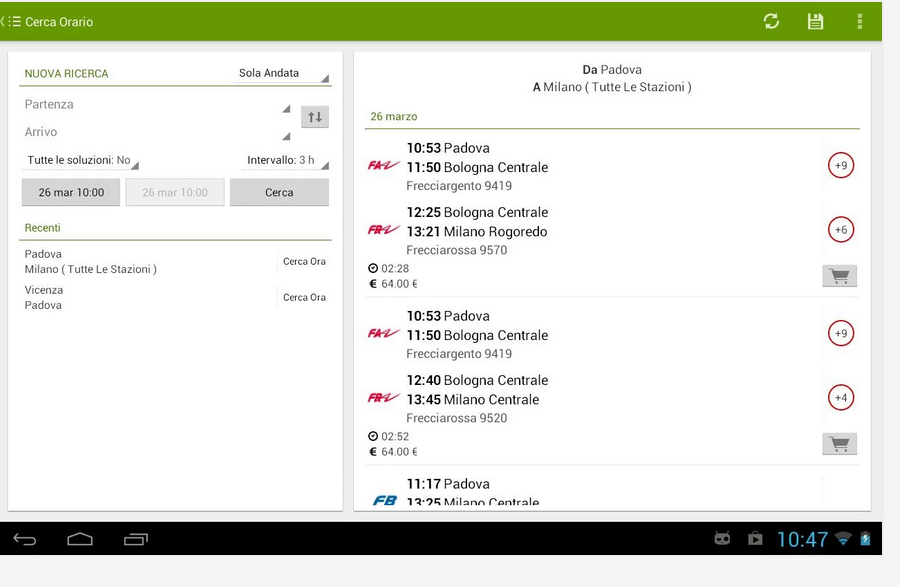Show +4 stops for Frecciarossa 9520

pyautogui.click(x=841, y=398)
